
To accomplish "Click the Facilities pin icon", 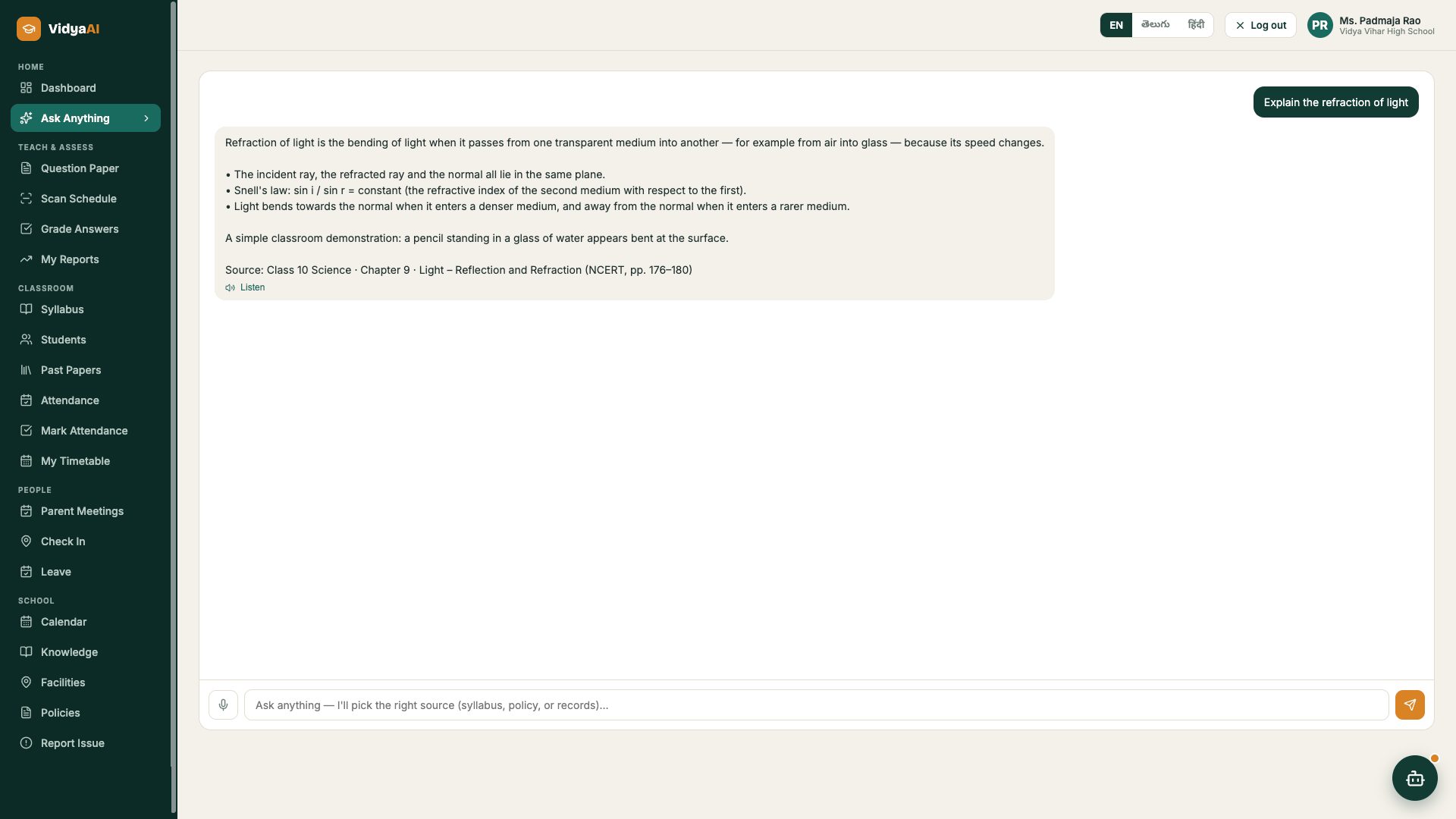I will (x=26, y=682).
